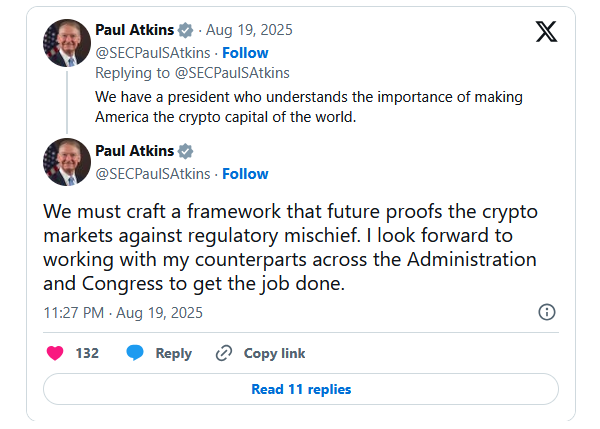Follow Paul Atkins from the main tweet

pyautogui.click(x=245, y=174)
